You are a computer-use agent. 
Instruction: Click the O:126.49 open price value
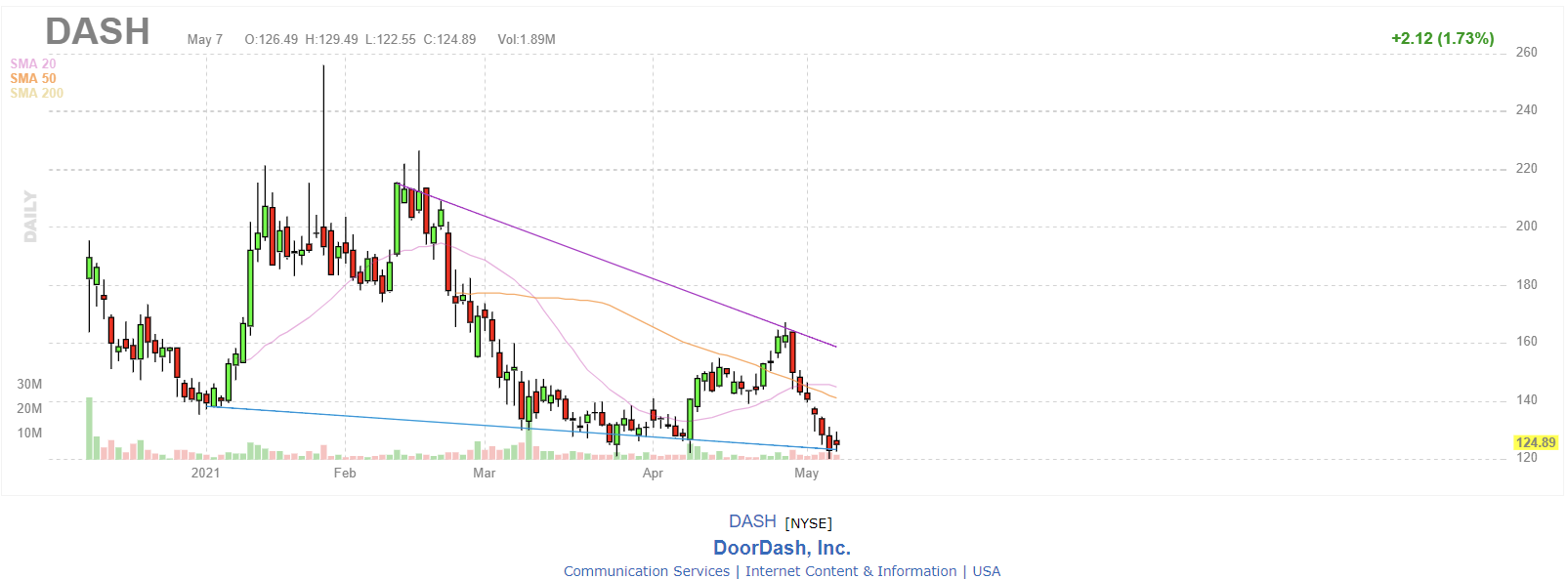[x=272, y=39]
